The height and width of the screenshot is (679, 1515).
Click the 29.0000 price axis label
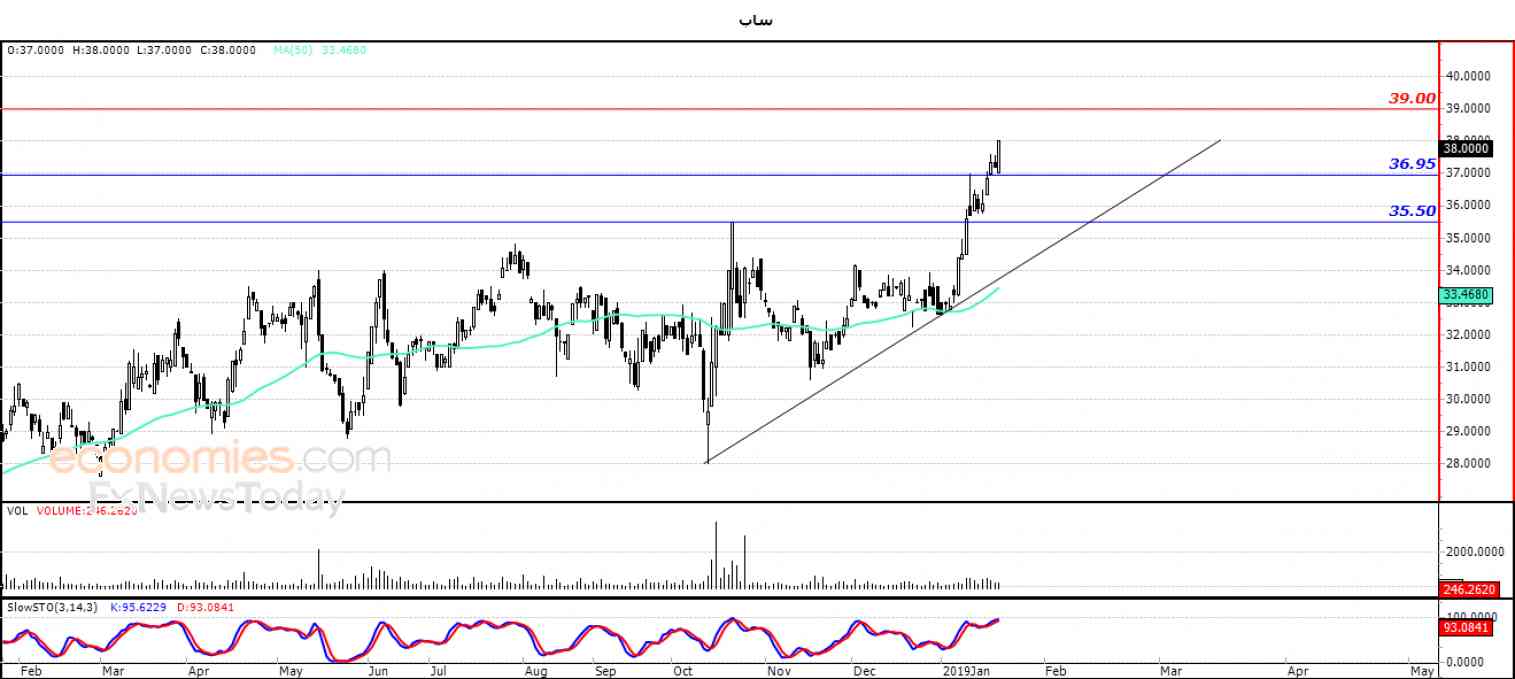pyautogui.click(x=1468, y=432)
